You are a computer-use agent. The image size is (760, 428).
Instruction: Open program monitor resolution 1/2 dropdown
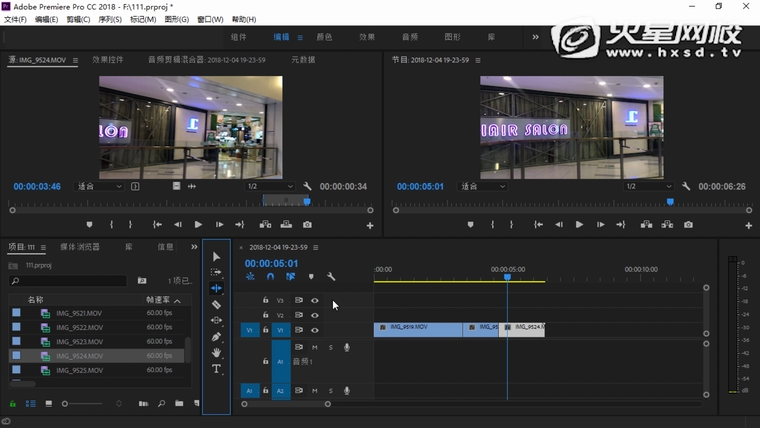[x=648, y=186]
